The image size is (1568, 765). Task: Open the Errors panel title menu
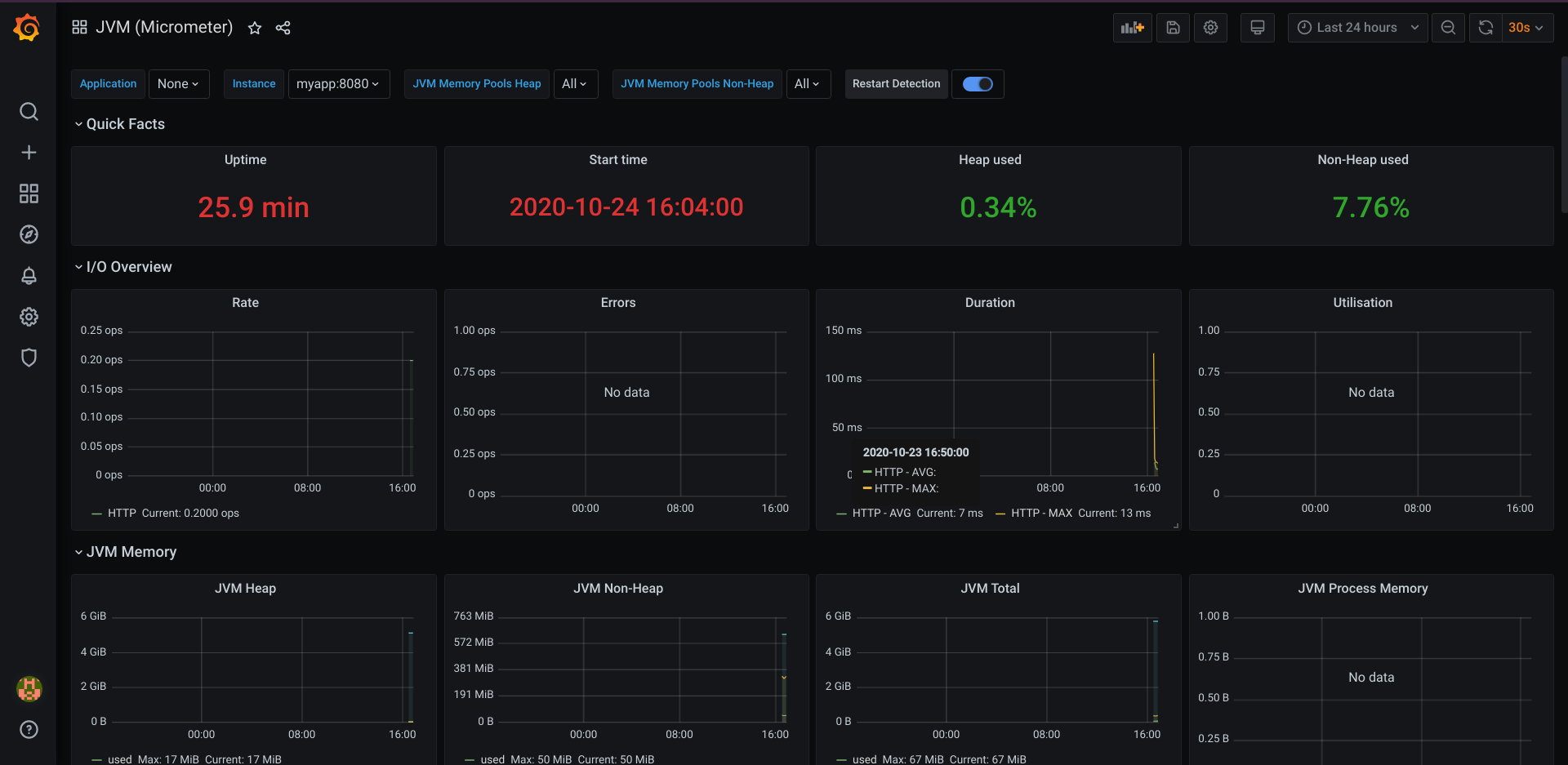pos(618,303)
